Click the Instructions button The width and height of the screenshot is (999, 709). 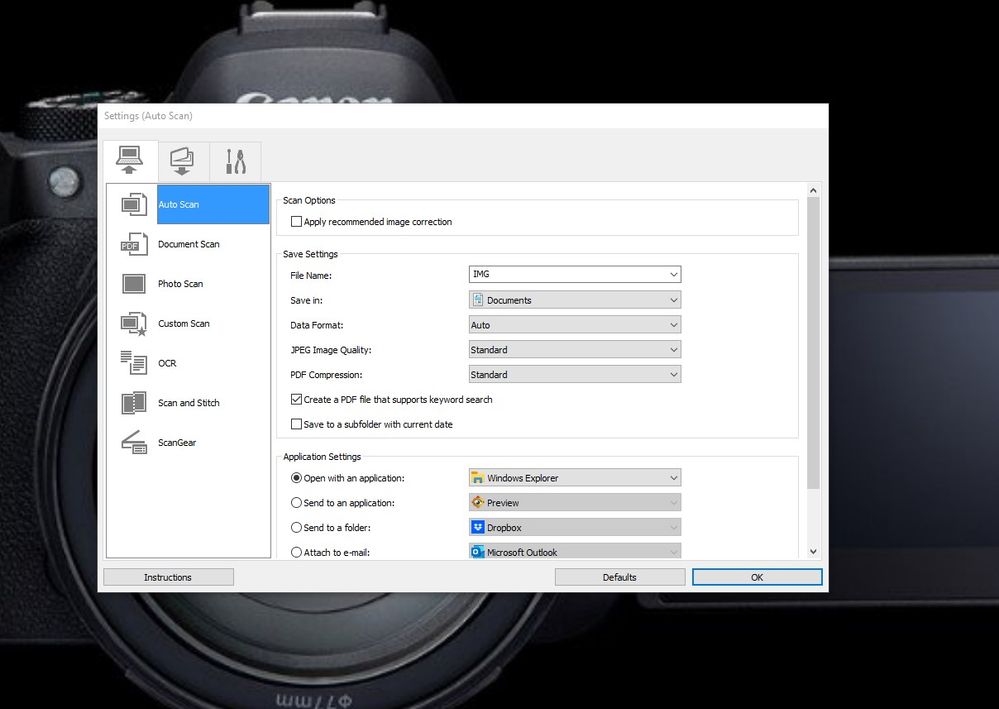[x=168, y=577]
